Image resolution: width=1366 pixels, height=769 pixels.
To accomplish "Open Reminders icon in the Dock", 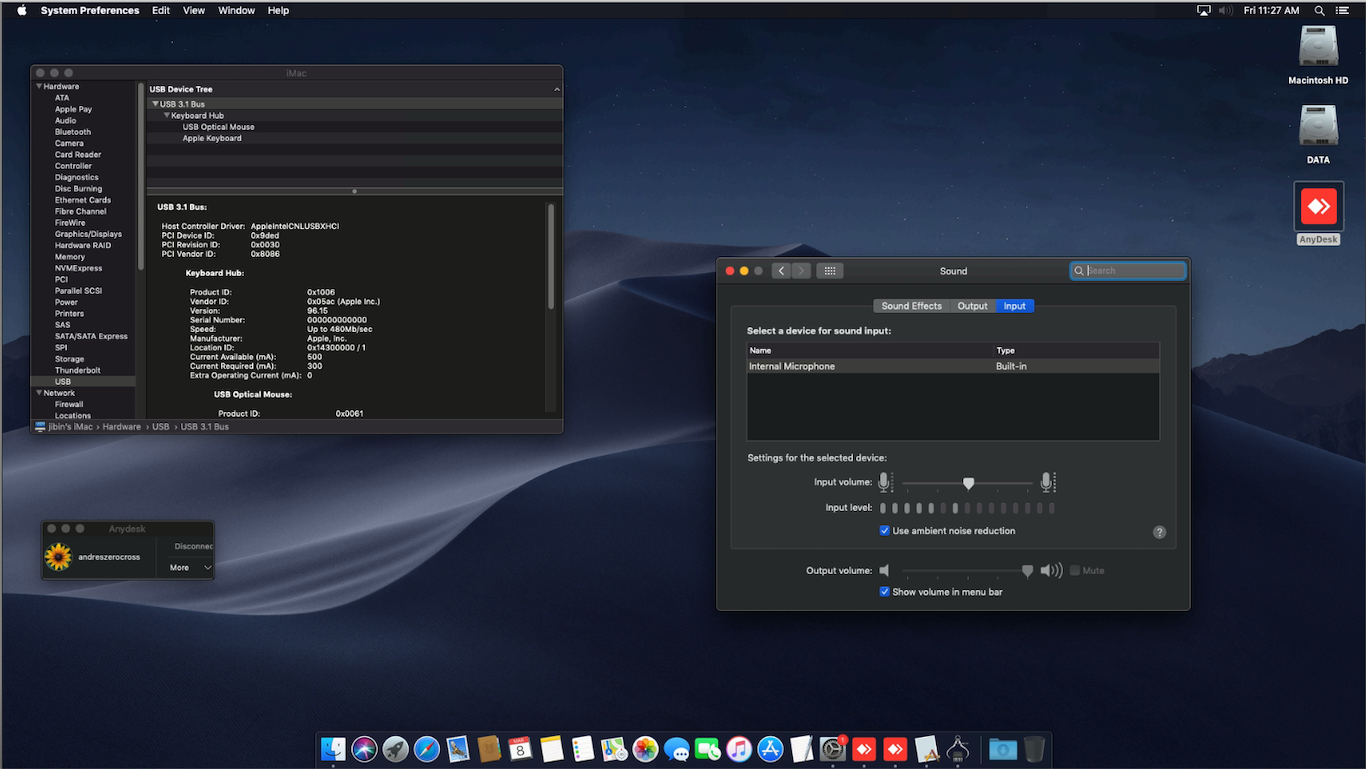I will click(583, 748).
